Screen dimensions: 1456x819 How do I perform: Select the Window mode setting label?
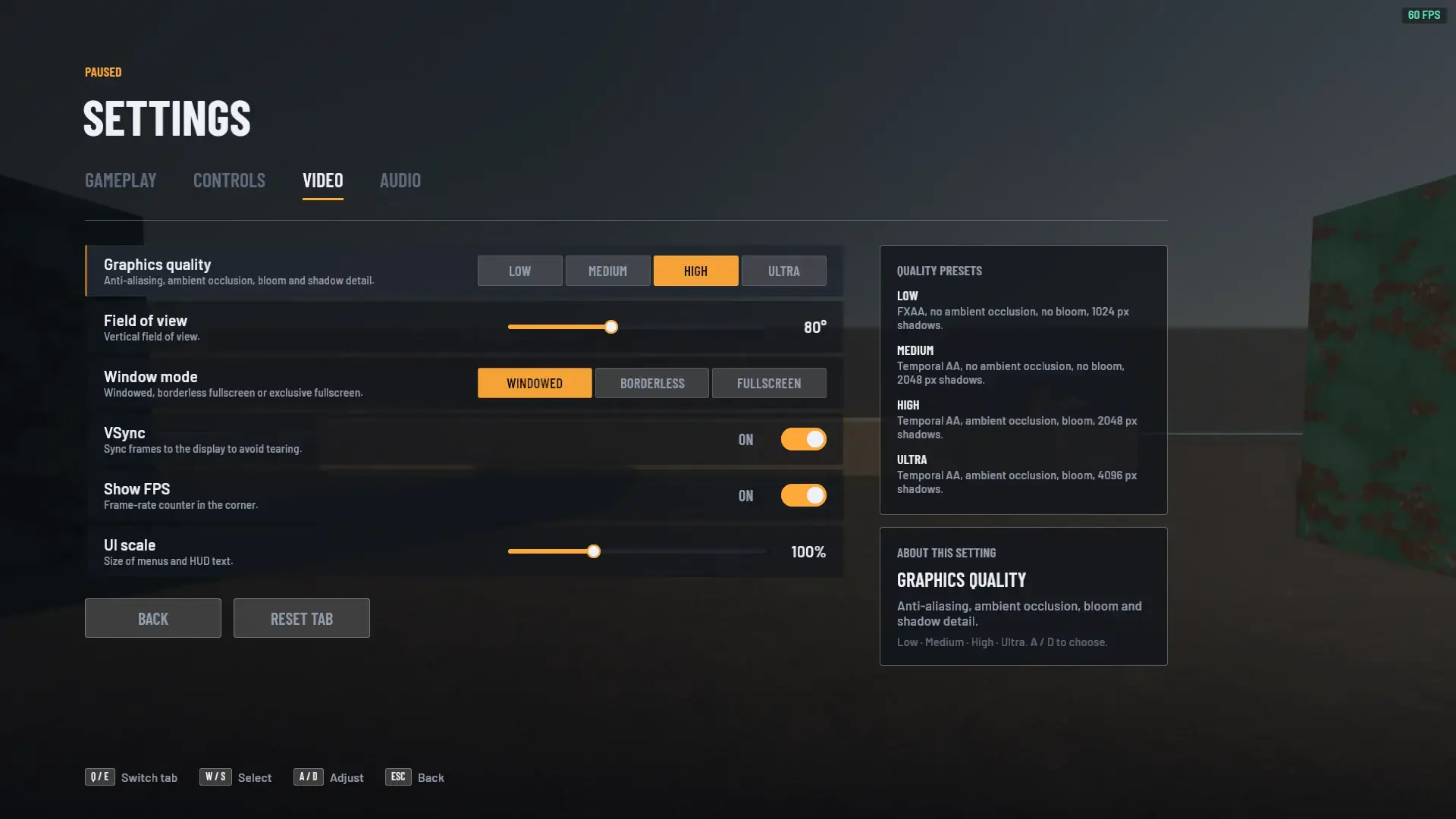(151, 376)
